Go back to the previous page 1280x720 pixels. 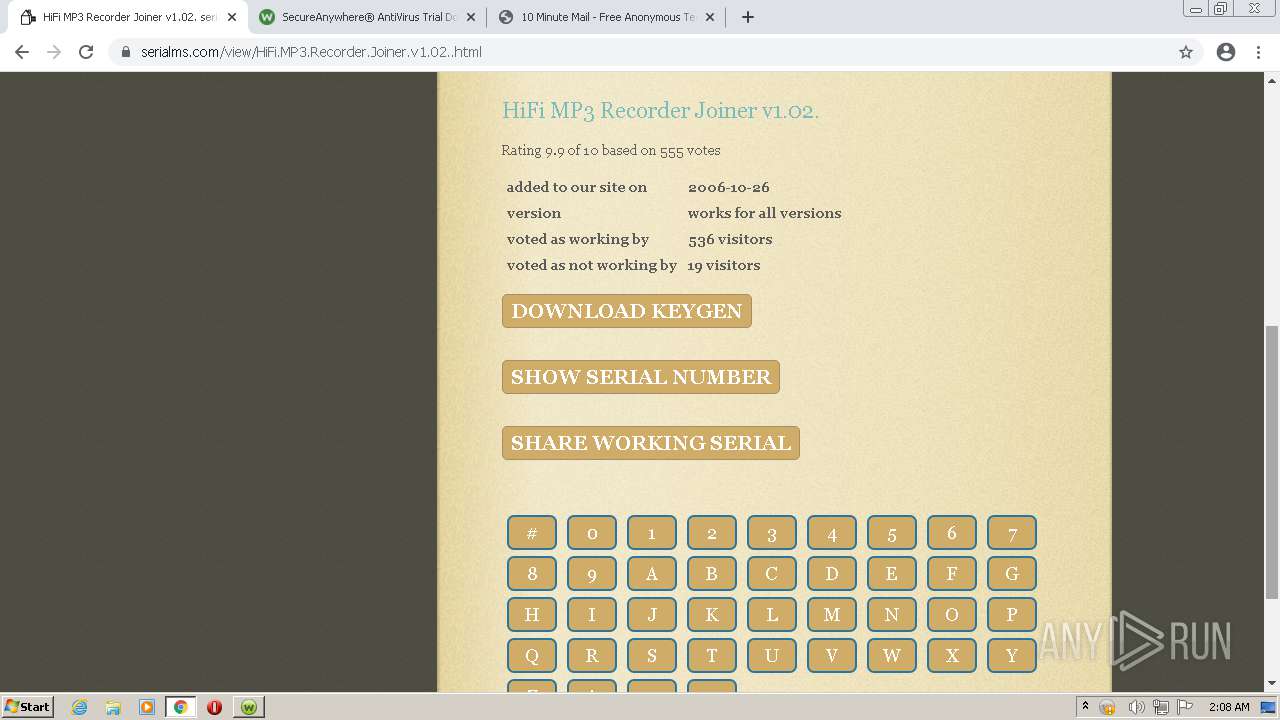pos(22,52)
